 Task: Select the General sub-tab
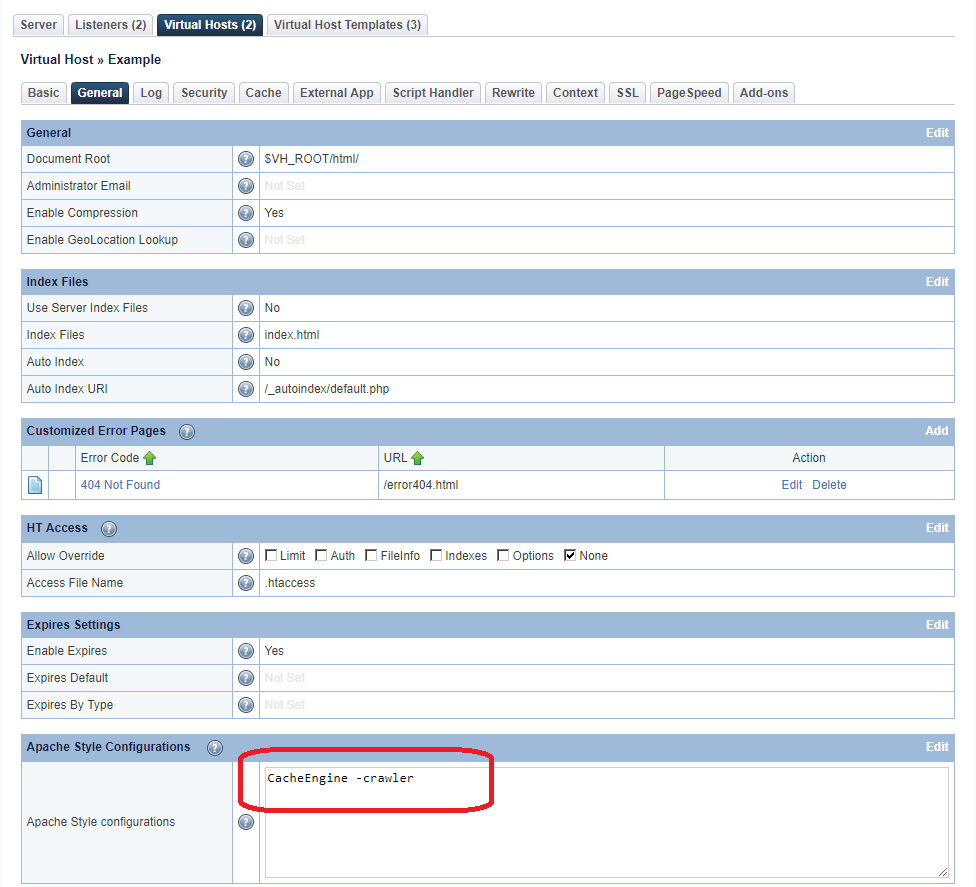[x=100, y=93]
